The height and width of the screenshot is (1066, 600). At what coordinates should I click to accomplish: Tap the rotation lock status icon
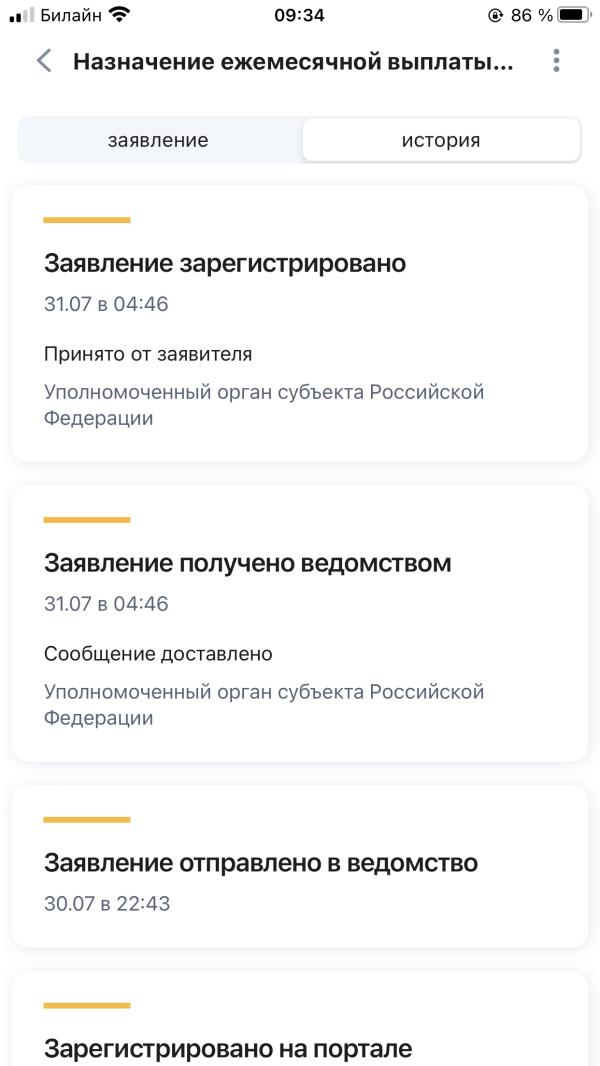click(496, 15)
